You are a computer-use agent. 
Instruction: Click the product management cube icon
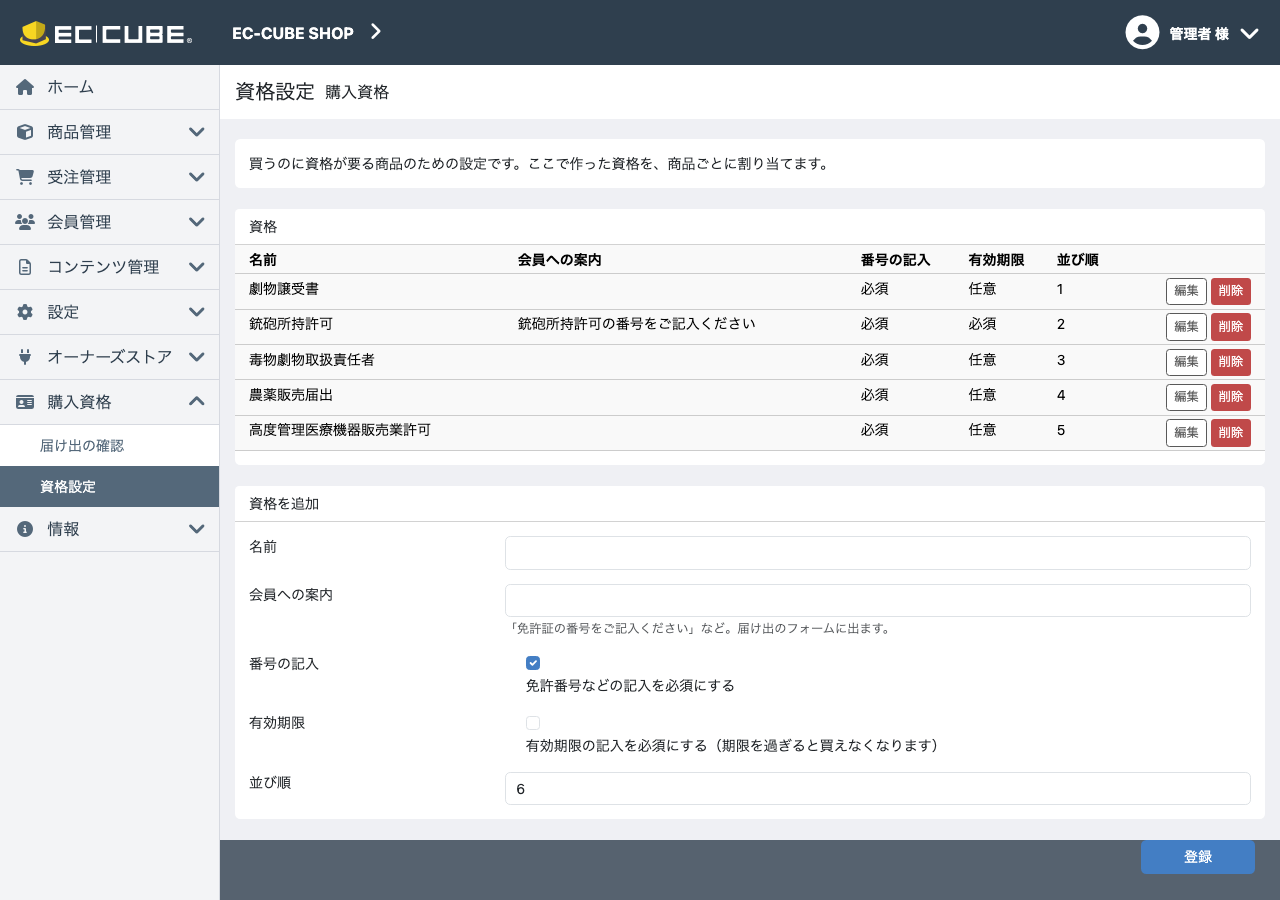25,132
